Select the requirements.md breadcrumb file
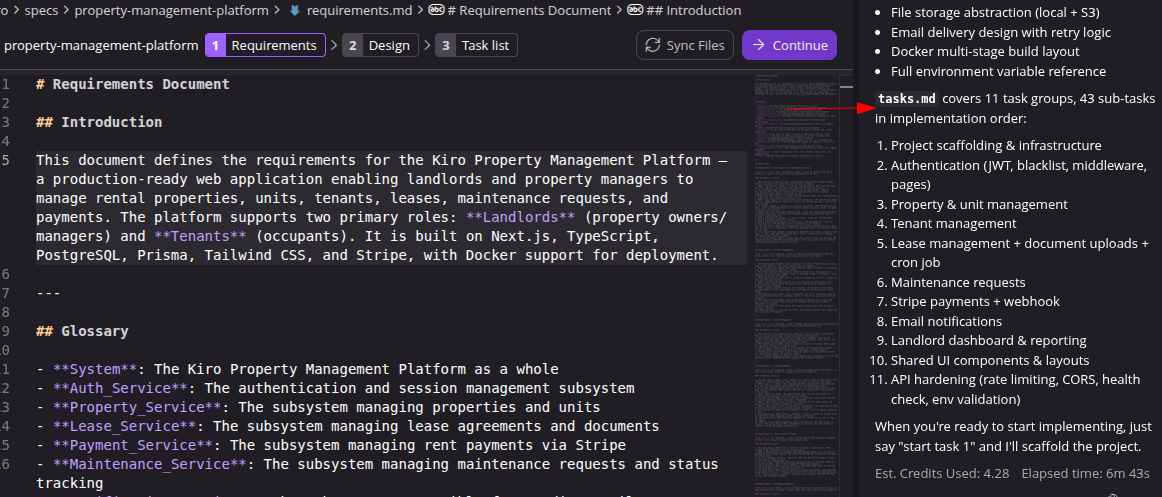The image size is (1162, 497). 359,10
